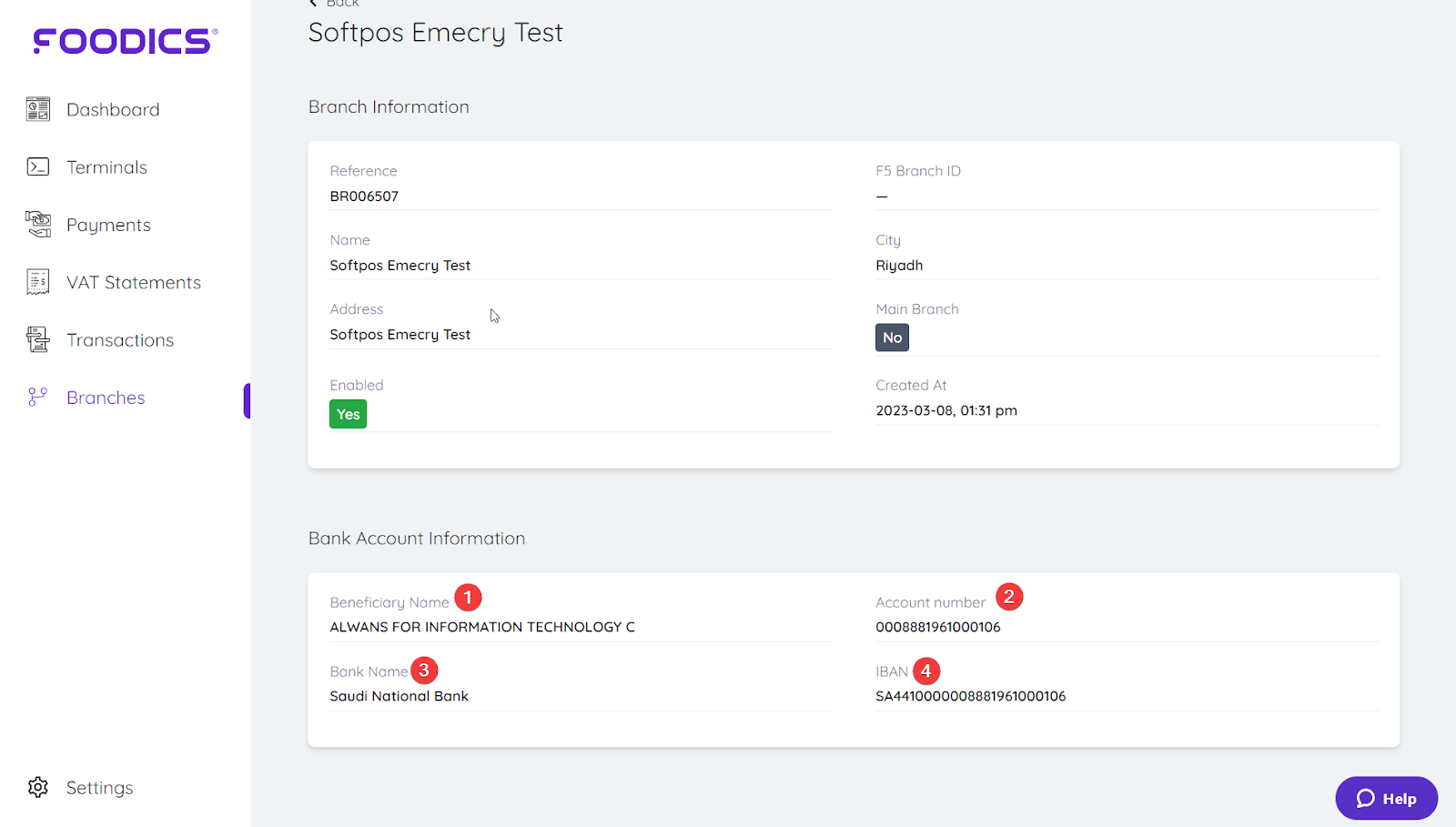Click the red marker number 4
This screenshot has height=827, width=1456.
[925, 671]
